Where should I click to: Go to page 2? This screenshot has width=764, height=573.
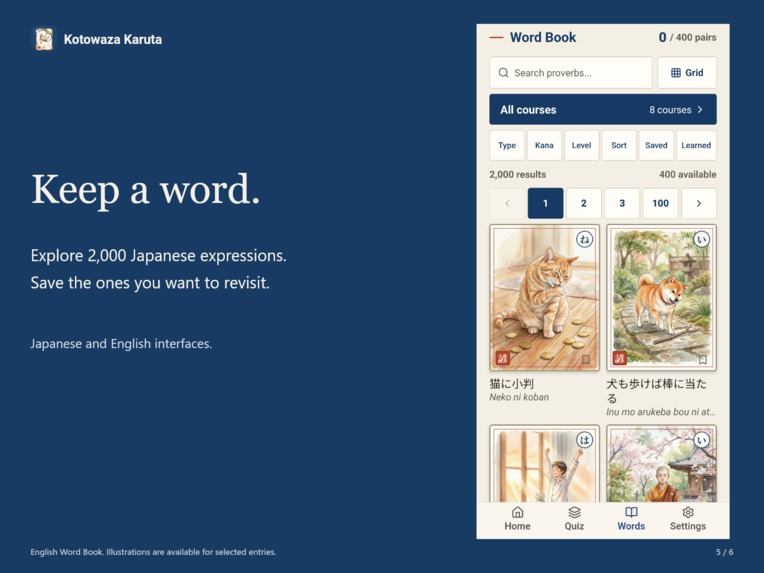coord(584,203)
